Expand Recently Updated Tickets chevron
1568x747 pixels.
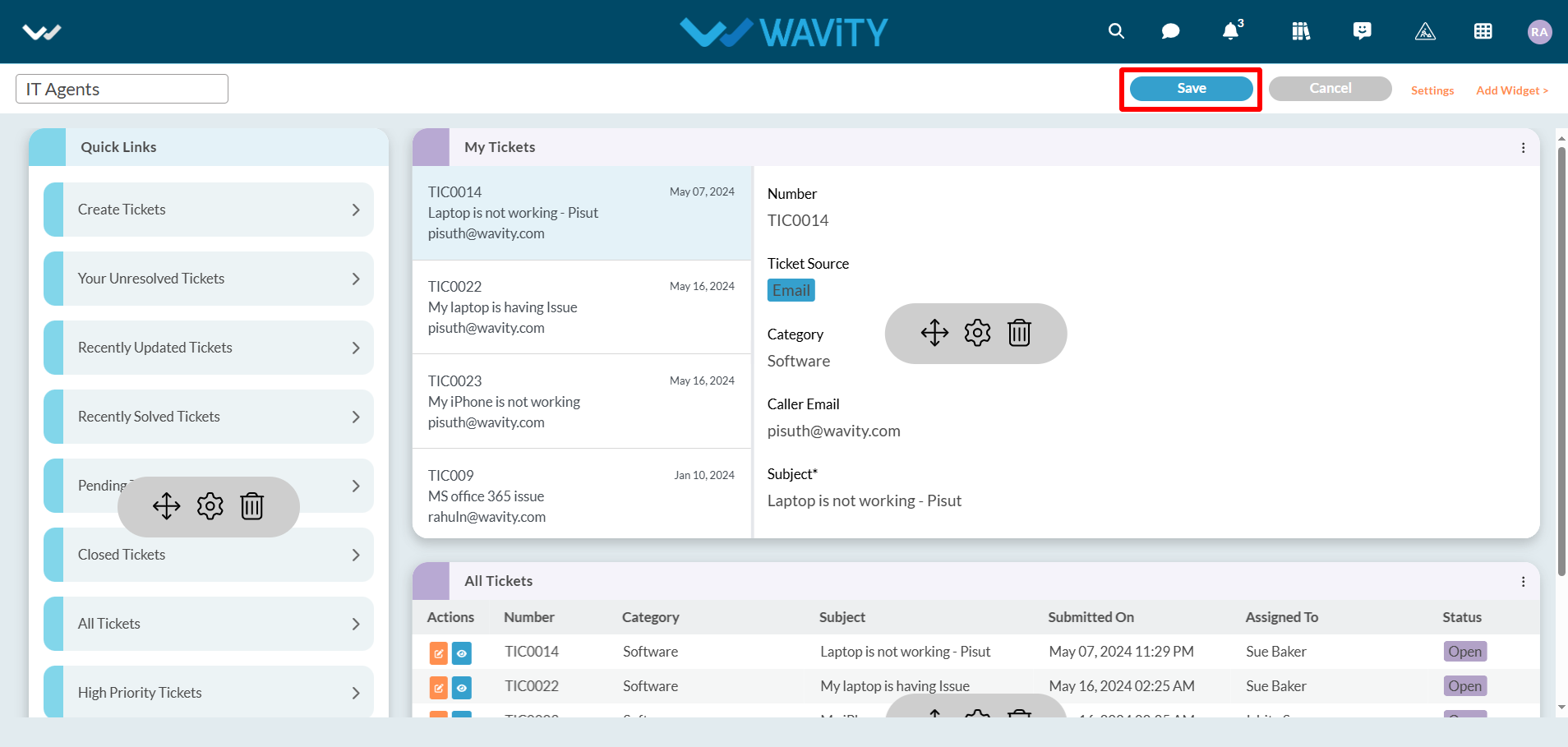coord(356,348)
